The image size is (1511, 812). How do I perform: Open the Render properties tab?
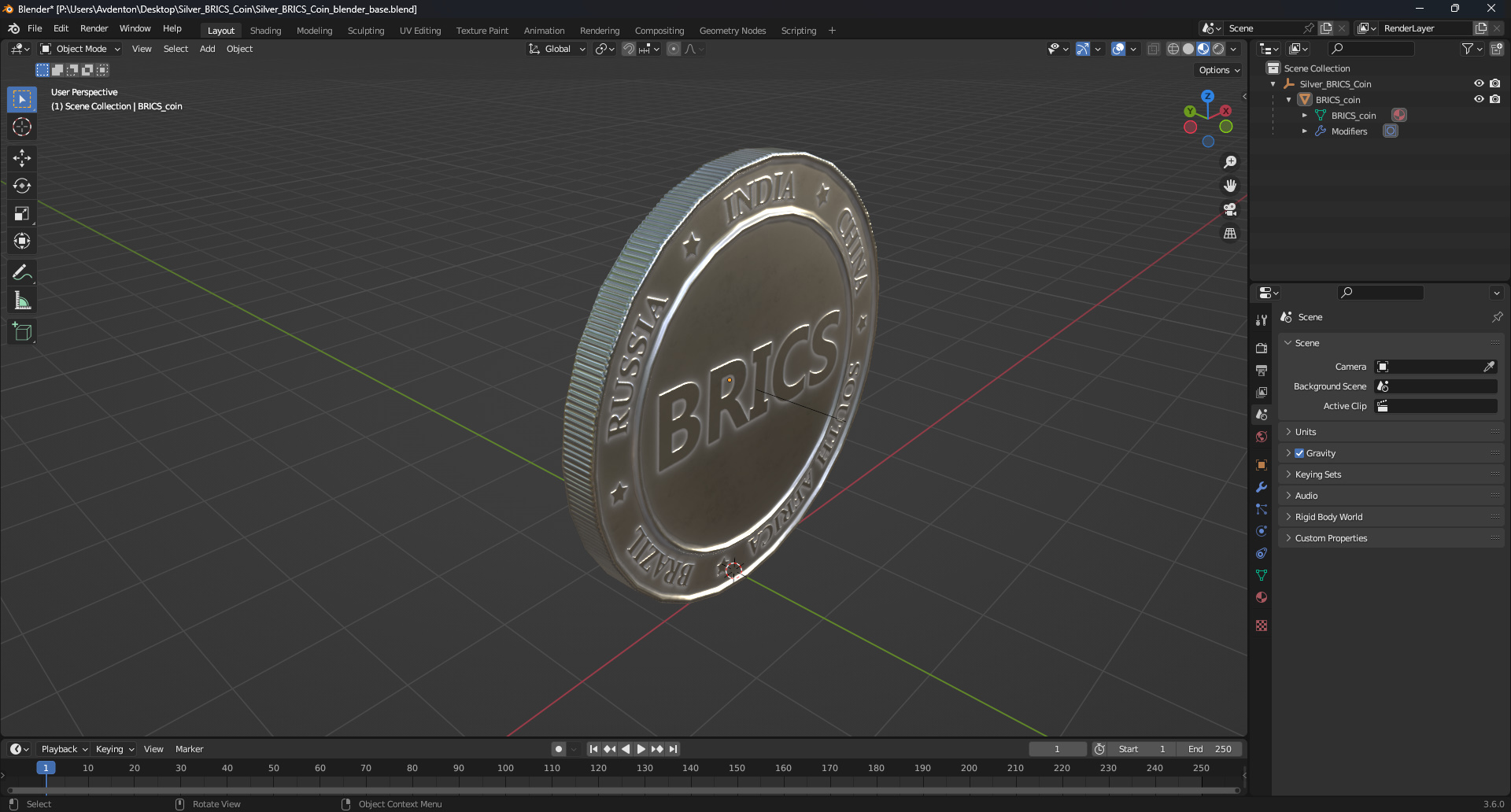tap(1262, 348)
